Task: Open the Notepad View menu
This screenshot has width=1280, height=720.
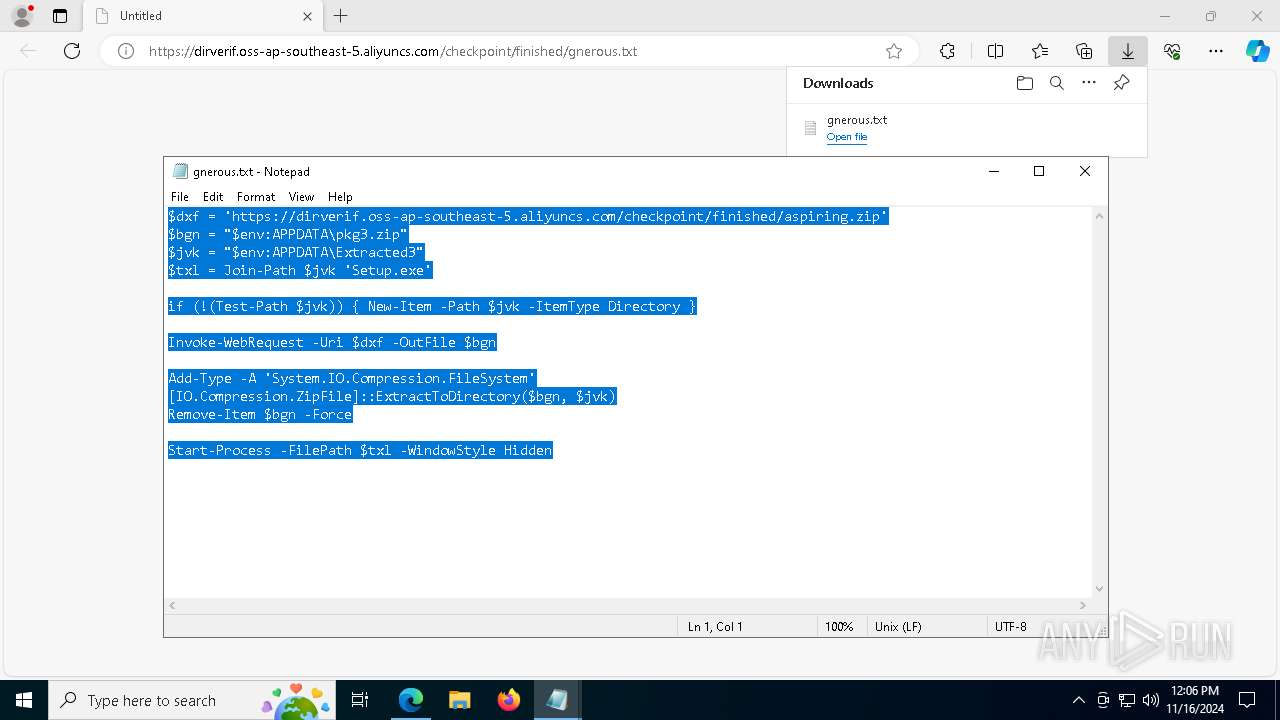Action: click(301, 197)
